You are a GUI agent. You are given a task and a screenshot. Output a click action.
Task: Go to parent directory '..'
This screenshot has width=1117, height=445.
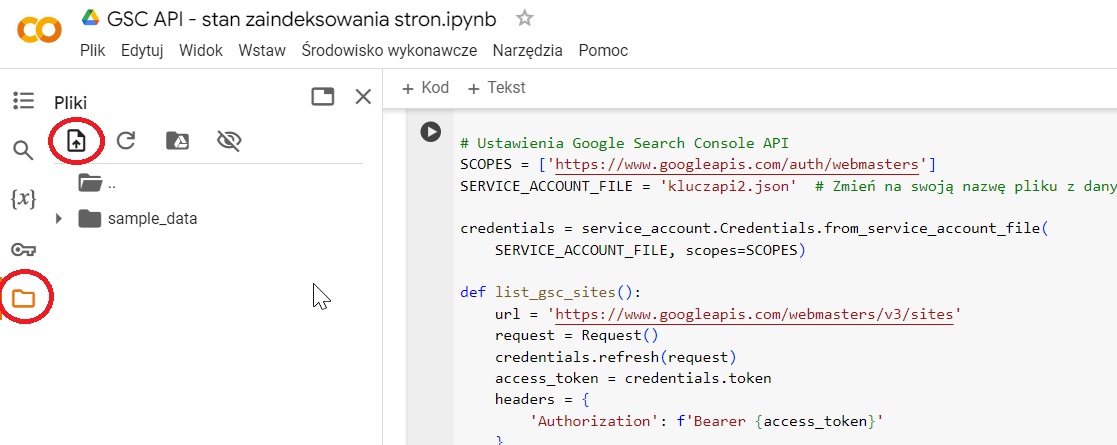(97, 184)
